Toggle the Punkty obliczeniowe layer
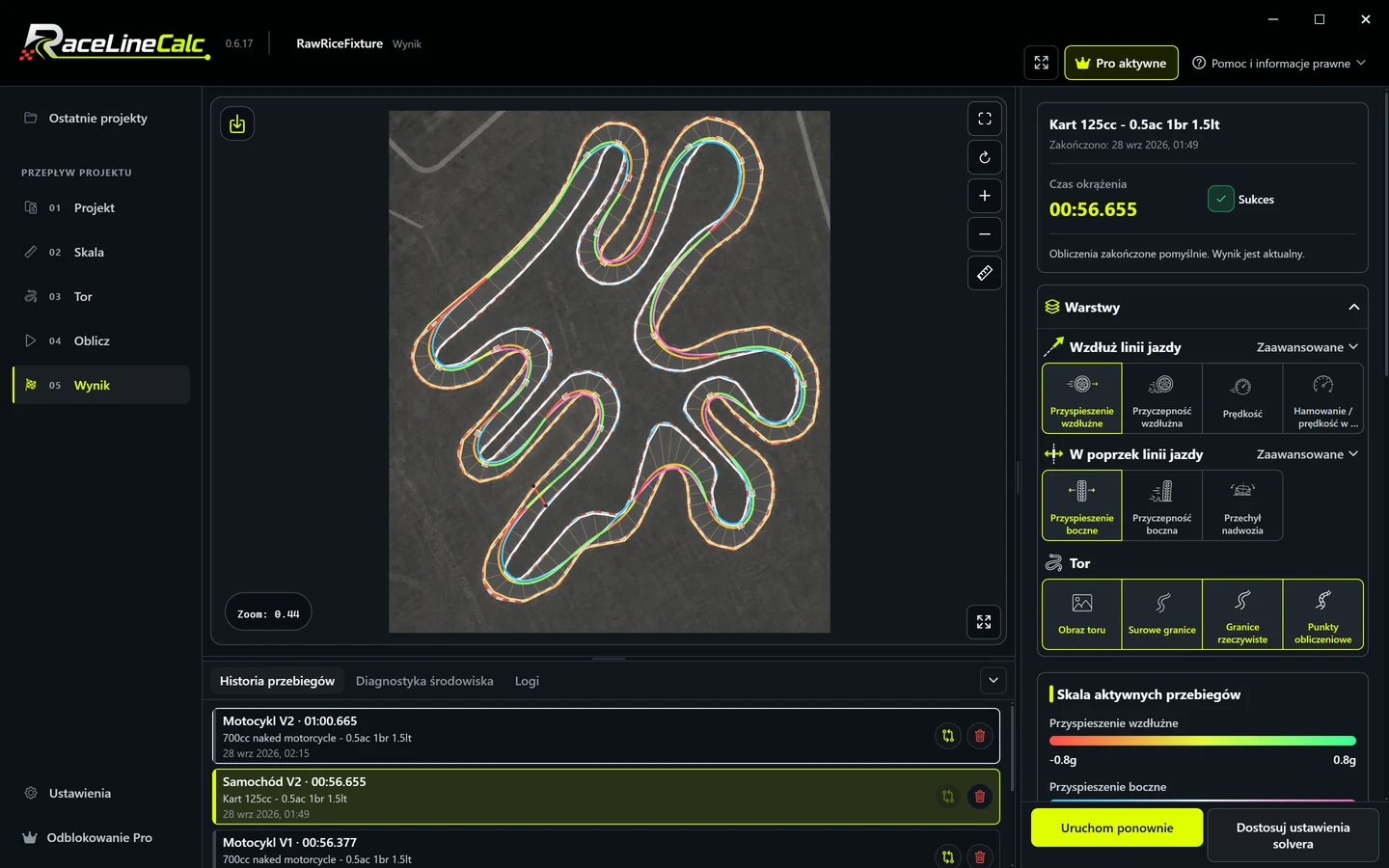 (x=1322, y=614)
